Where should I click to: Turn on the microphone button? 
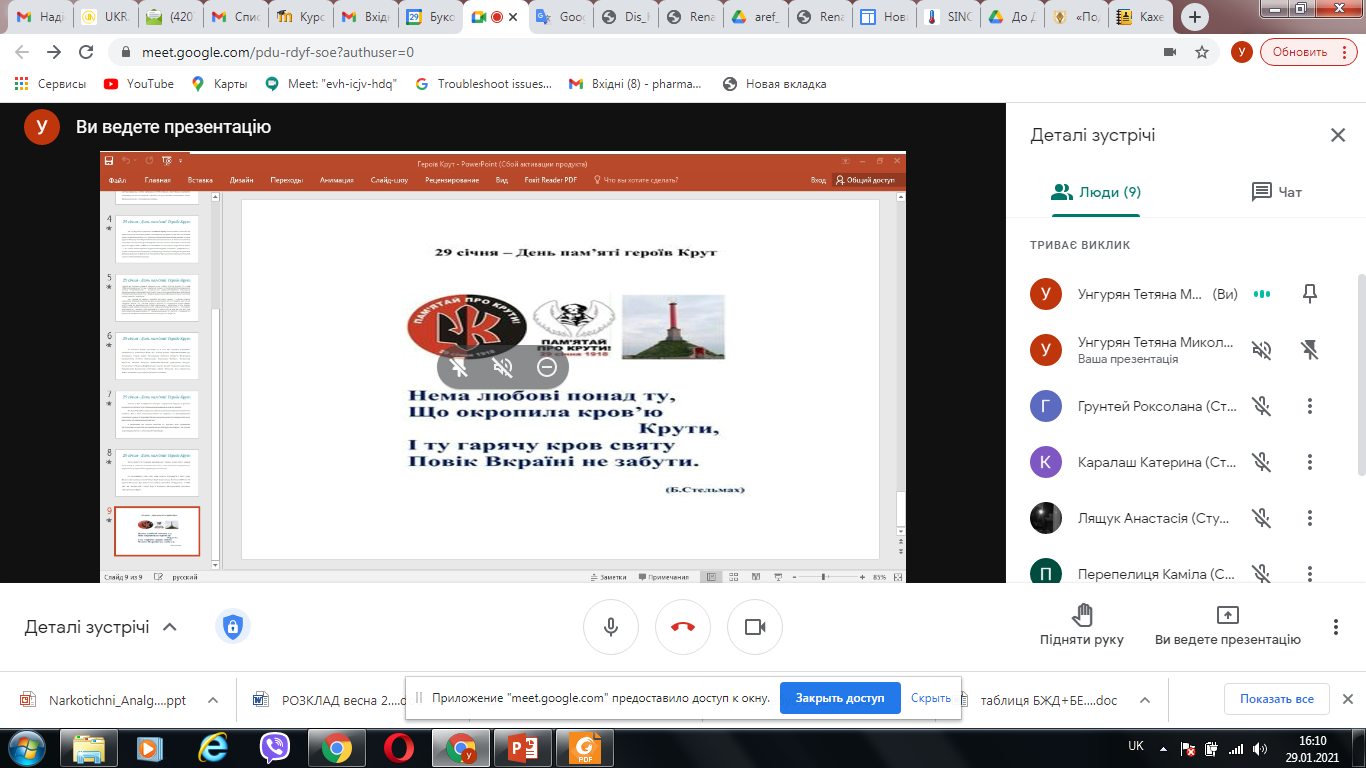(x=610, y=627)
